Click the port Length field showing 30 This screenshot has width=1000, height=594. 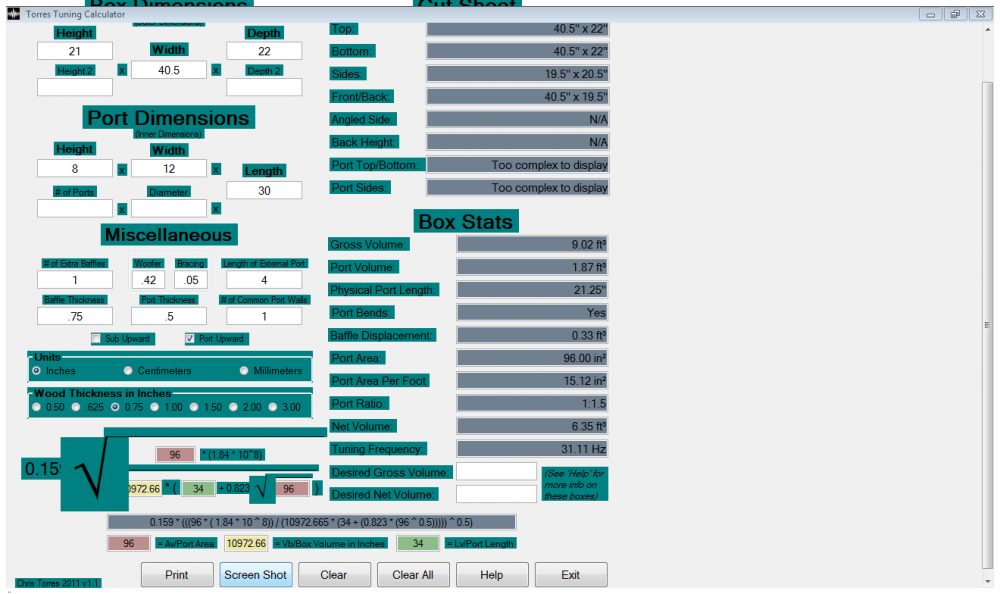point(264,190)
